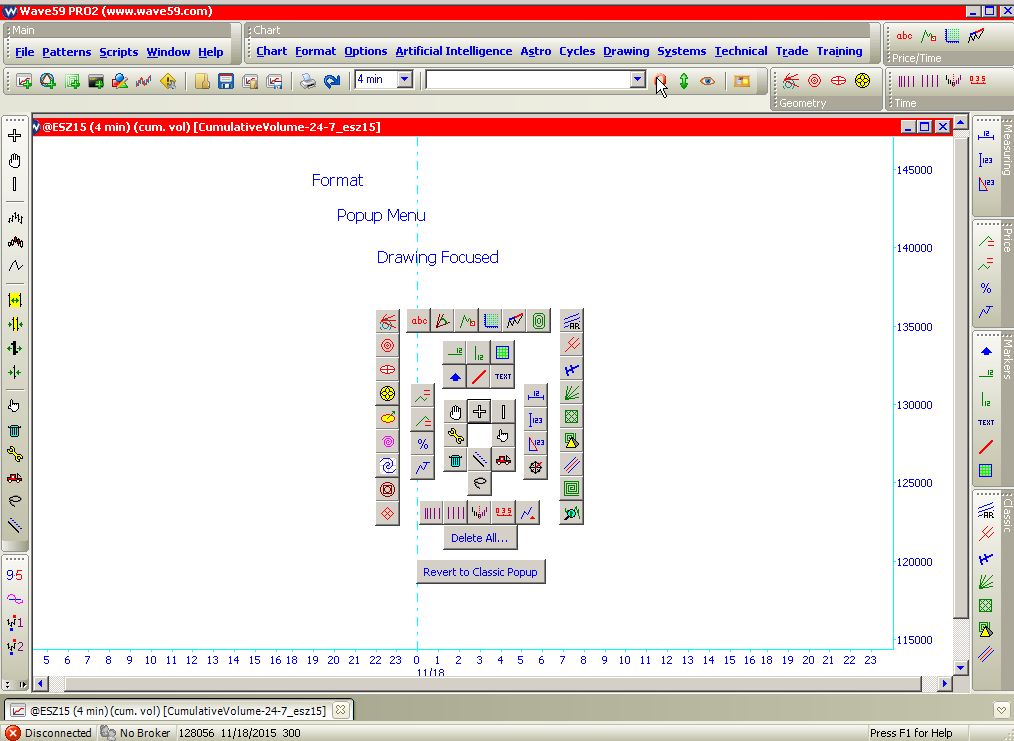Image resolution: width=1014 pixels, height=741 pixels.
Task: Click the W2 icon in the left toolbar
Action: pos(15,646)
